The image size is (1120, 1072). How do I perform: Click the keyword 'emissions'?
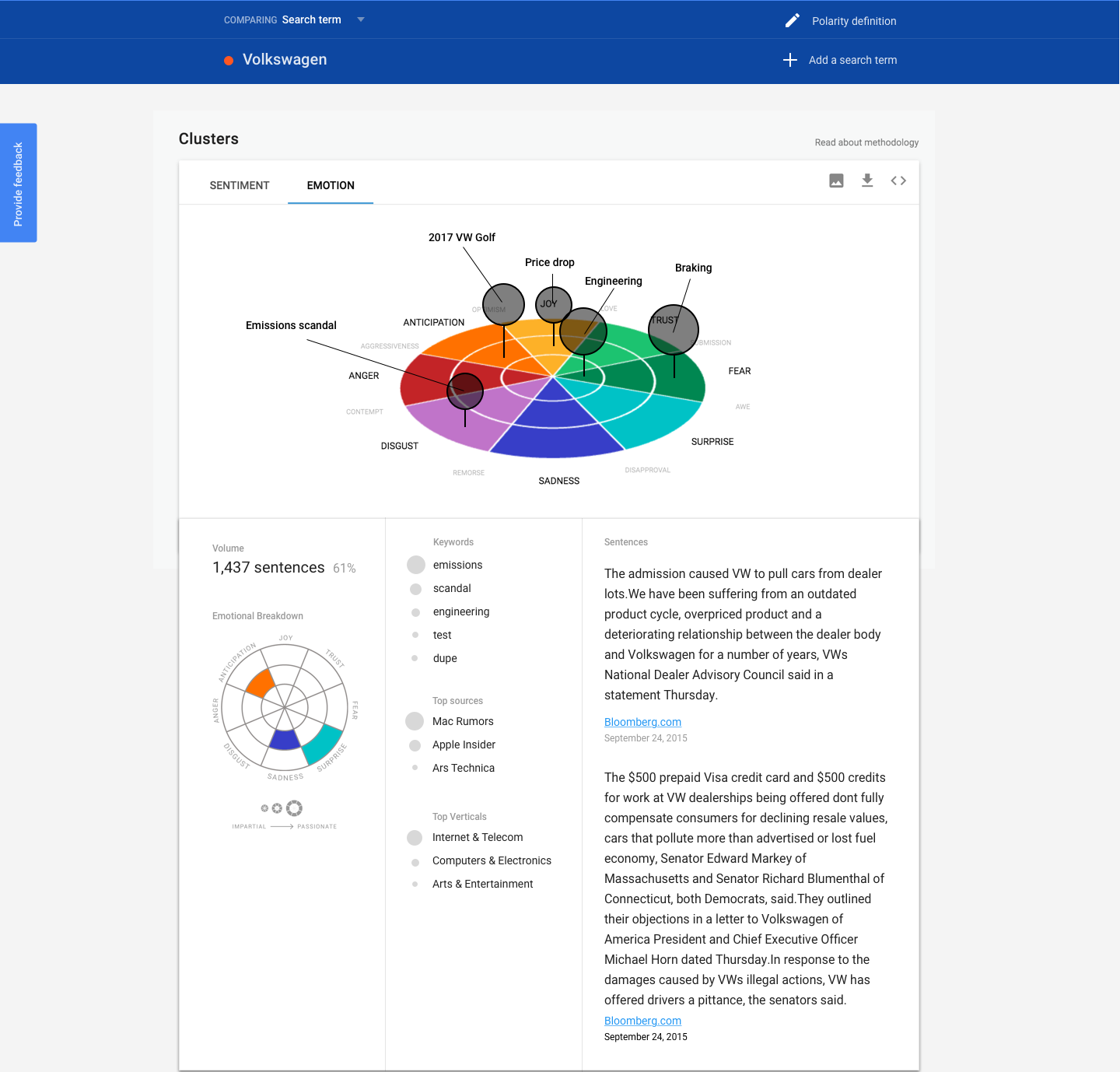point(457,565)
